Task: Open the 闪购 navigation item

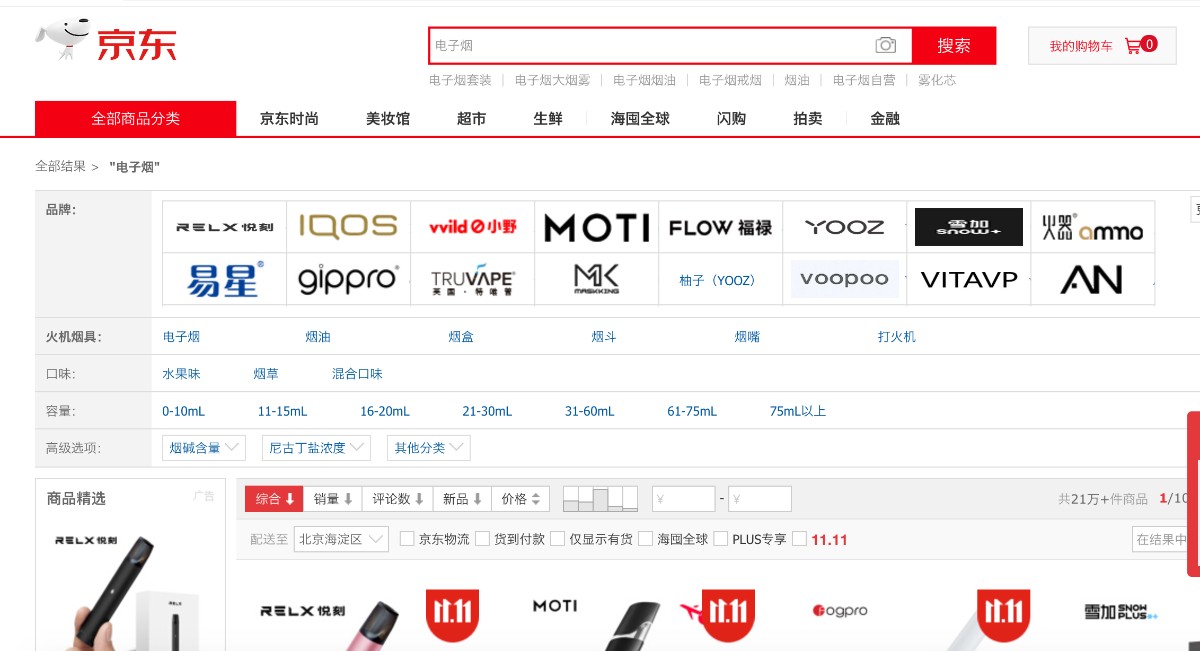Action: click(731, 118)
